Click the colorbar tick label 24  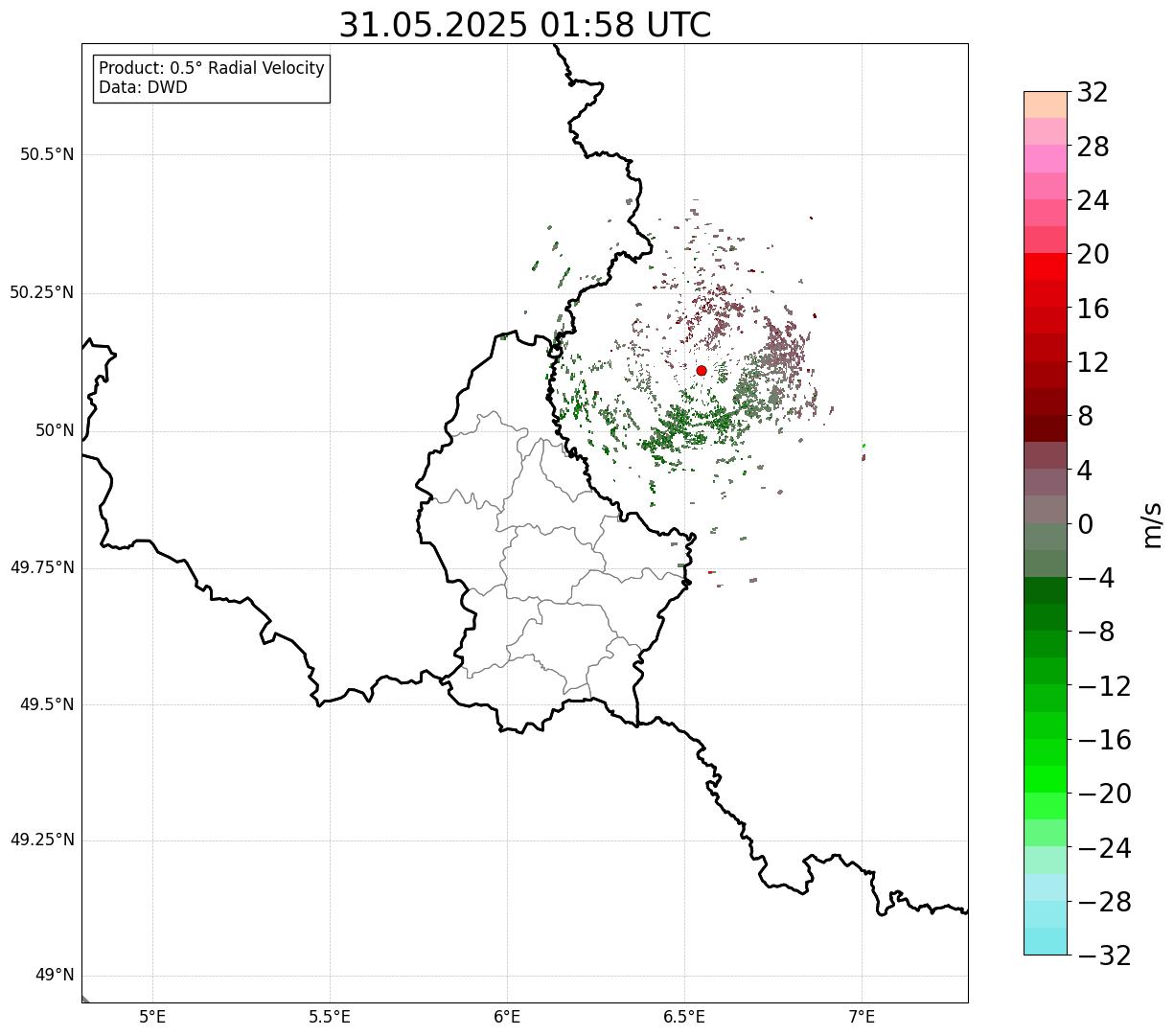(x=1093, y=201)
